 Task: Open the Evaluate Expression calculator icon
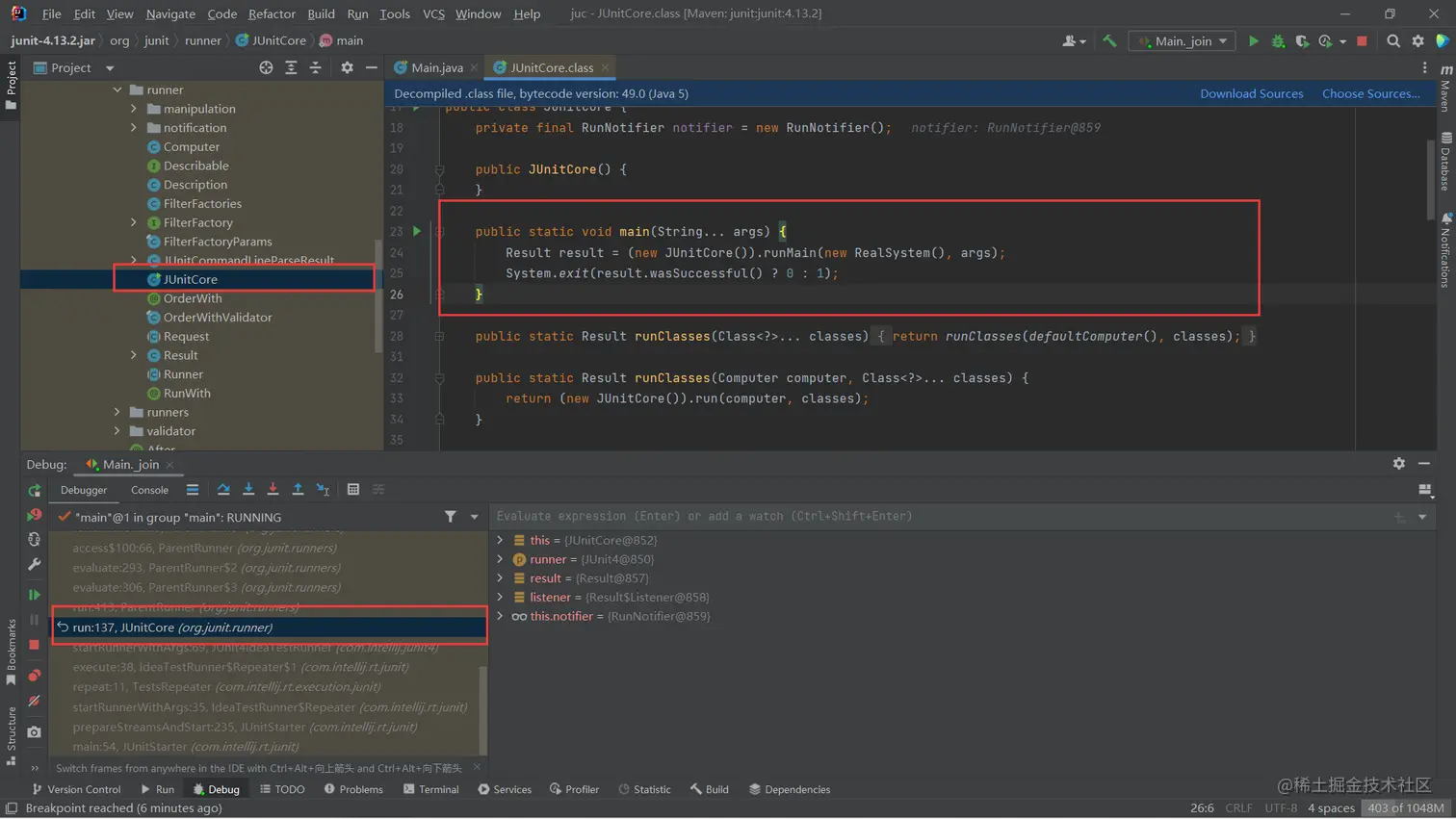pos(353,490)
